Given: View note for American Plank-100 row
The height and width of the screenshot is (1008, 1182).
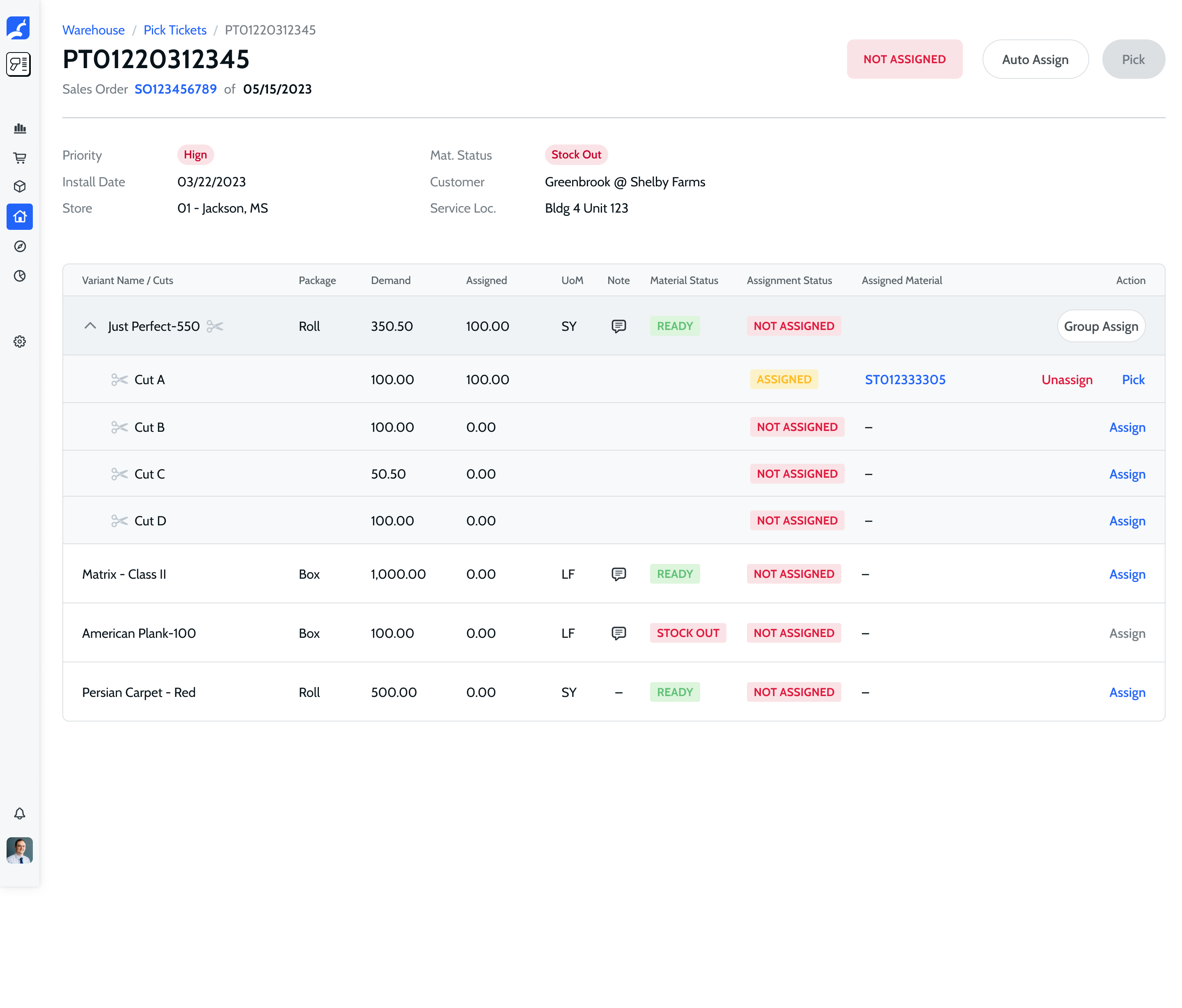Looking at the screenshot, I should click(x=618, y=633).
